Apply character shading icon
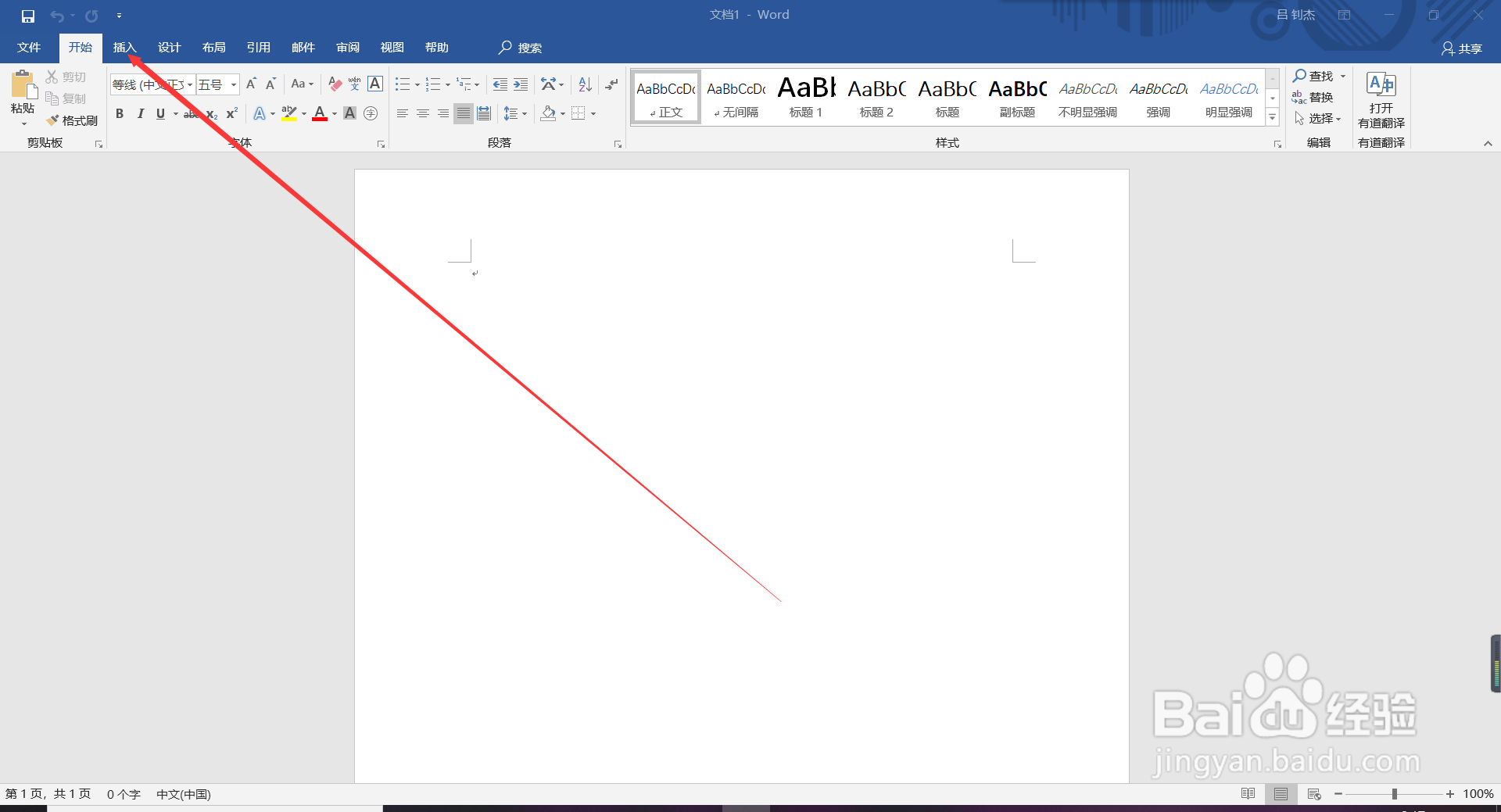This screenshot has width=1501, height=812. click(350, 114)
